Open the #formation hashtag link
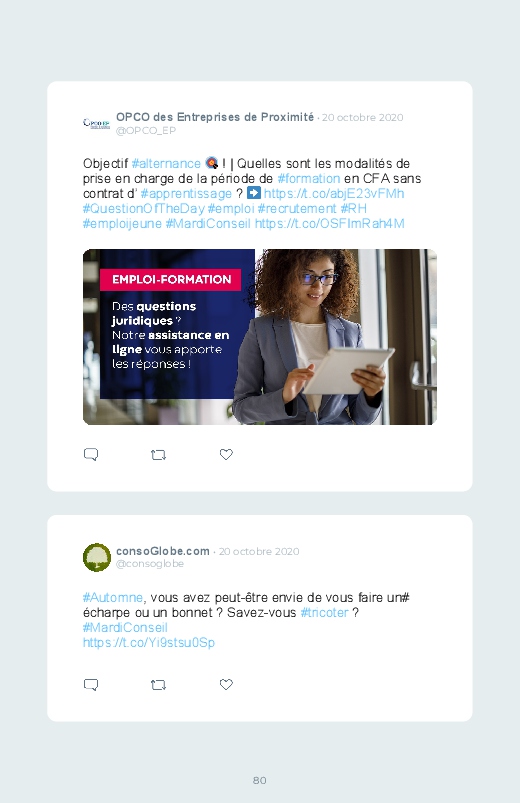Viewport: 520px width, 803px height. tap(308, 178)
